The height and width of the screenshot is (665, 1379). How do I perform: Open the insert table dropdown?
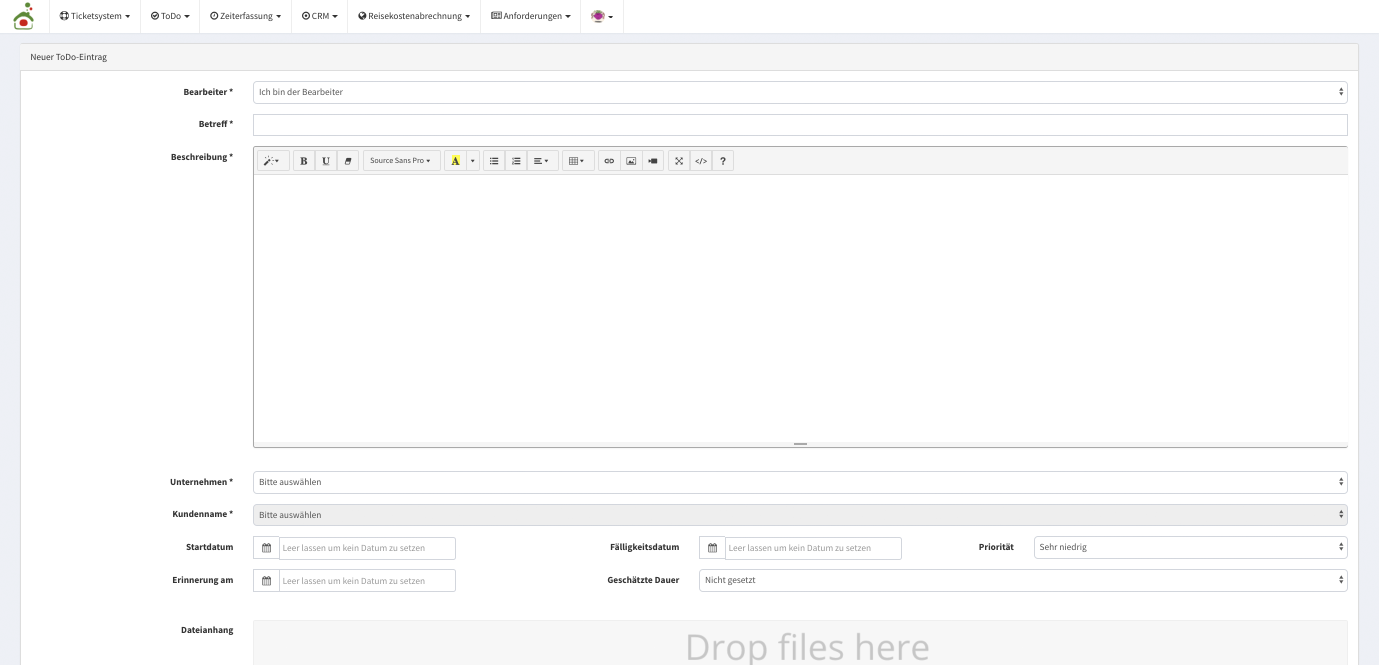coord(578,160)
